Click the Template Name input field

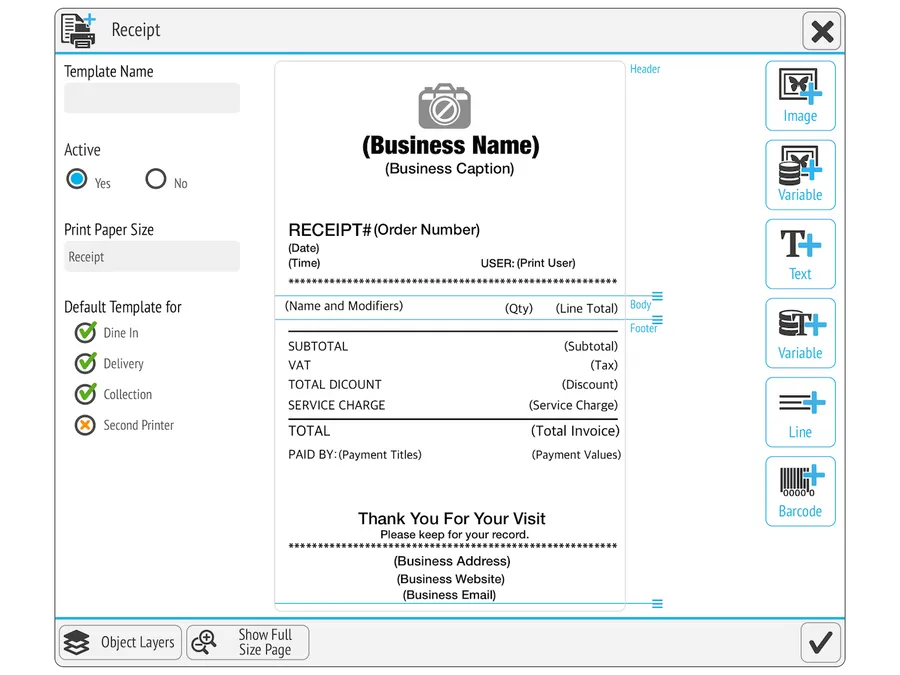pyautogui.click(x=152, y=98)
